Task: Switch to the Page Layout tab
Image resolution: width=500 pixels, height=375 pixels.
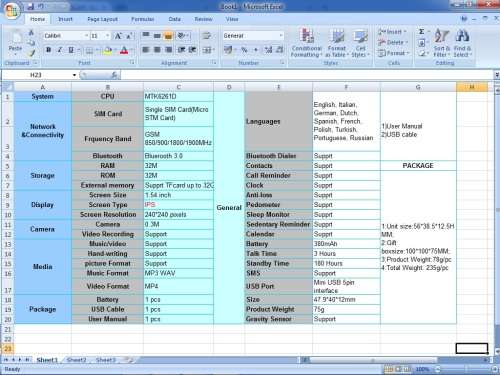Action: pyautogui.click(x=102, y=19)
